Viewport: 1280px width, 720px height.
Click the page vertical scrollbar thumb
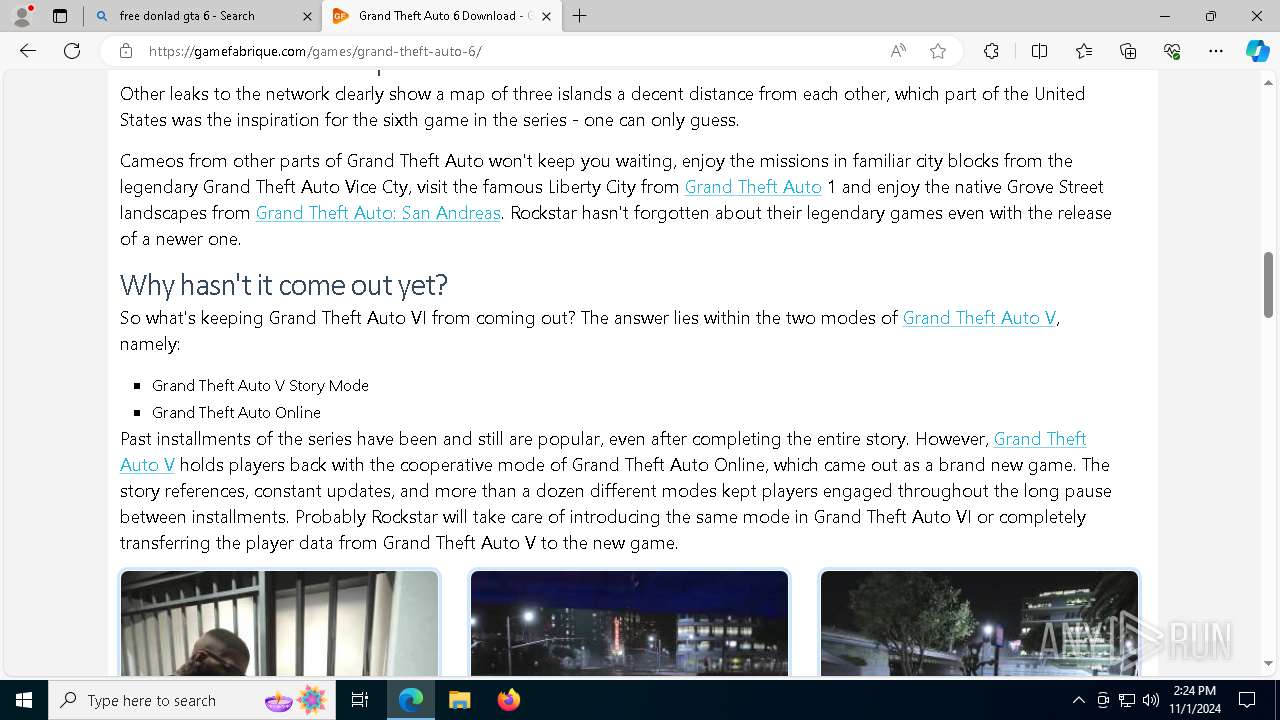pyautogui.click(x=1268, y=284)
